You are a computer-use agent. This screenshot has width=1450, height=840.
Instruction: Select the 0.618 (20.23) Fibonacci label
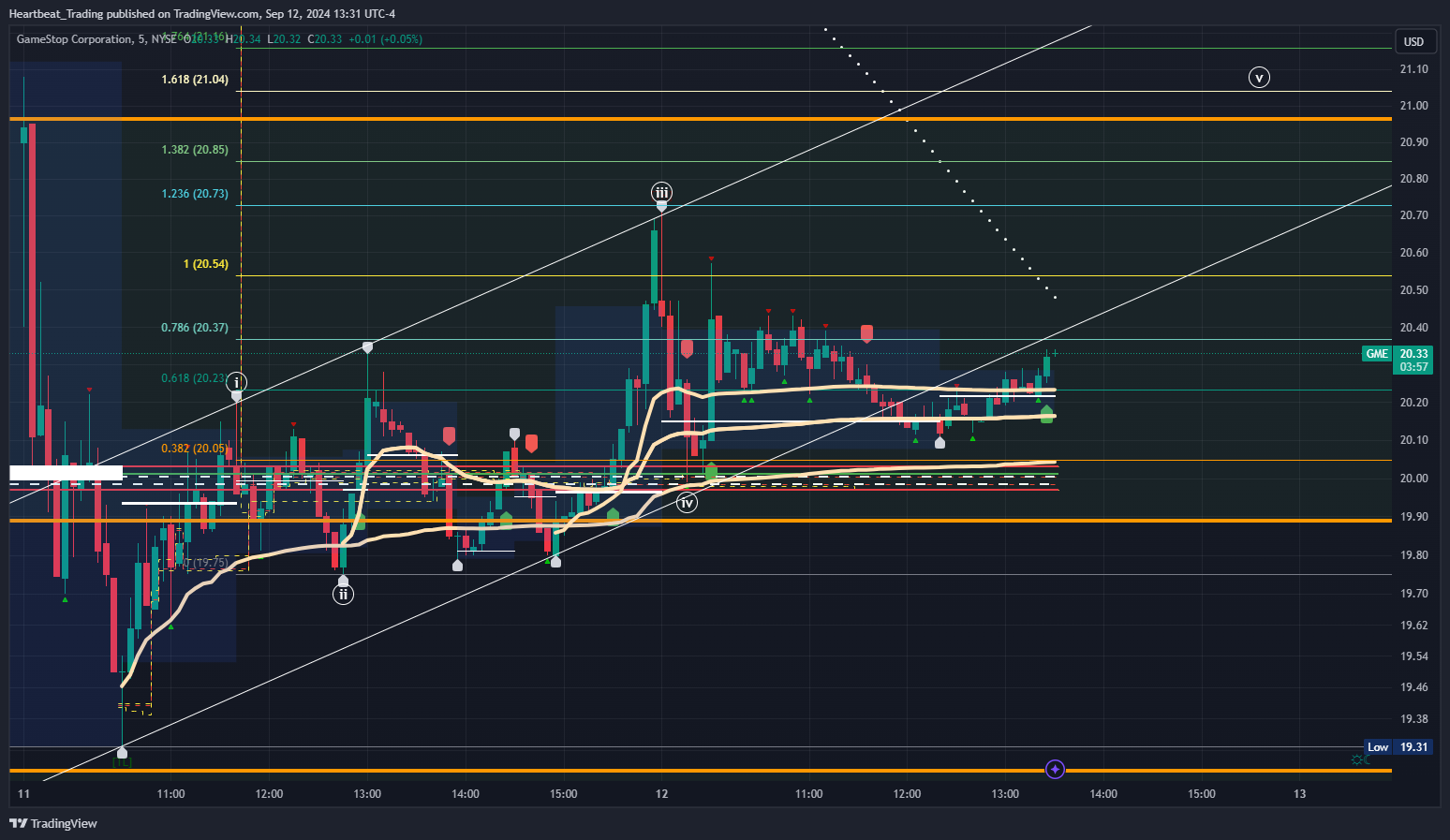pos(195,378)
